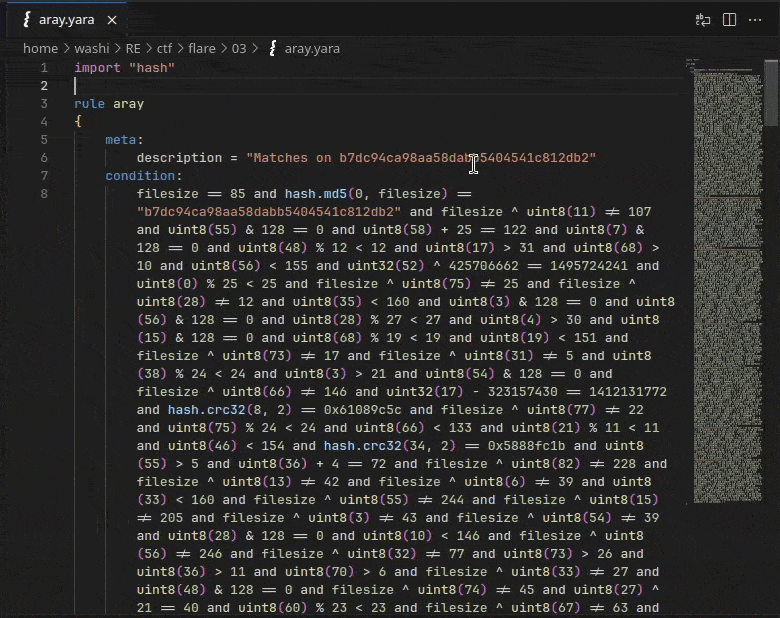Click the 'import' keyword on line 1
Image resolution: width=780 pixels, height=618 pixels.
[x=98, y=68]
